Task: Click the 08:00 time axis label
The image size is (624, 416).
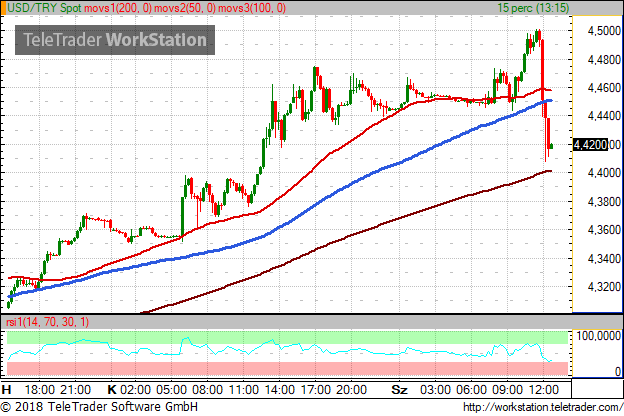Action: 207,389
